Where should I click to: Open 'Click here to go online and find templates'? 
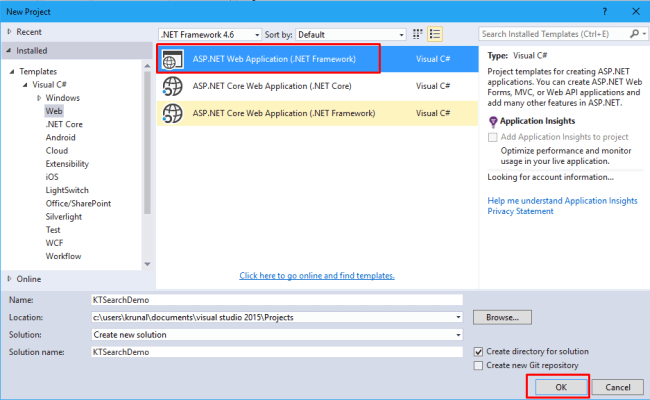(x=317, y=276)
